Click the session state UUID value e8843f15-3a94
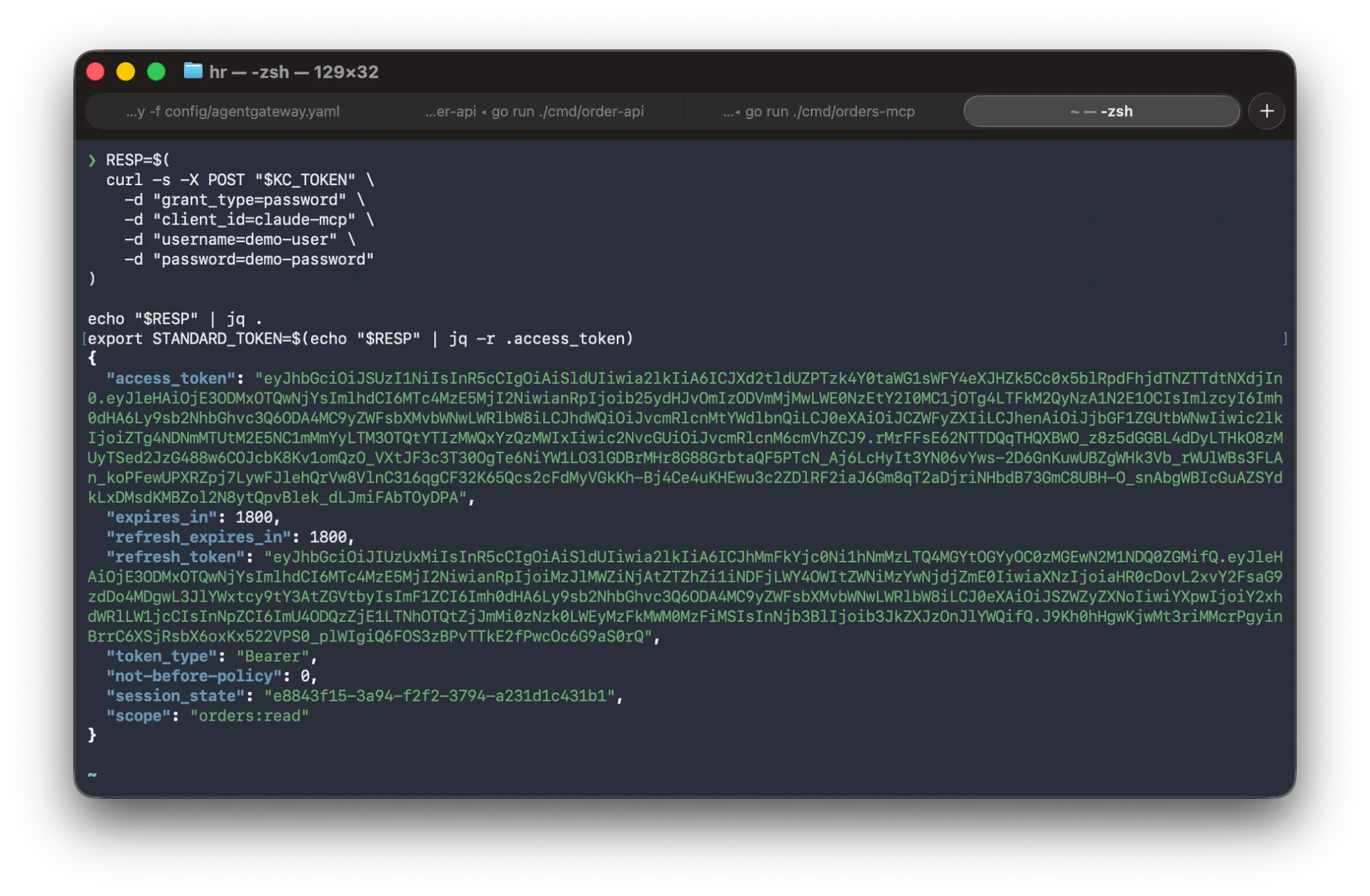The image size is (1370, 896). click(439, 696)
